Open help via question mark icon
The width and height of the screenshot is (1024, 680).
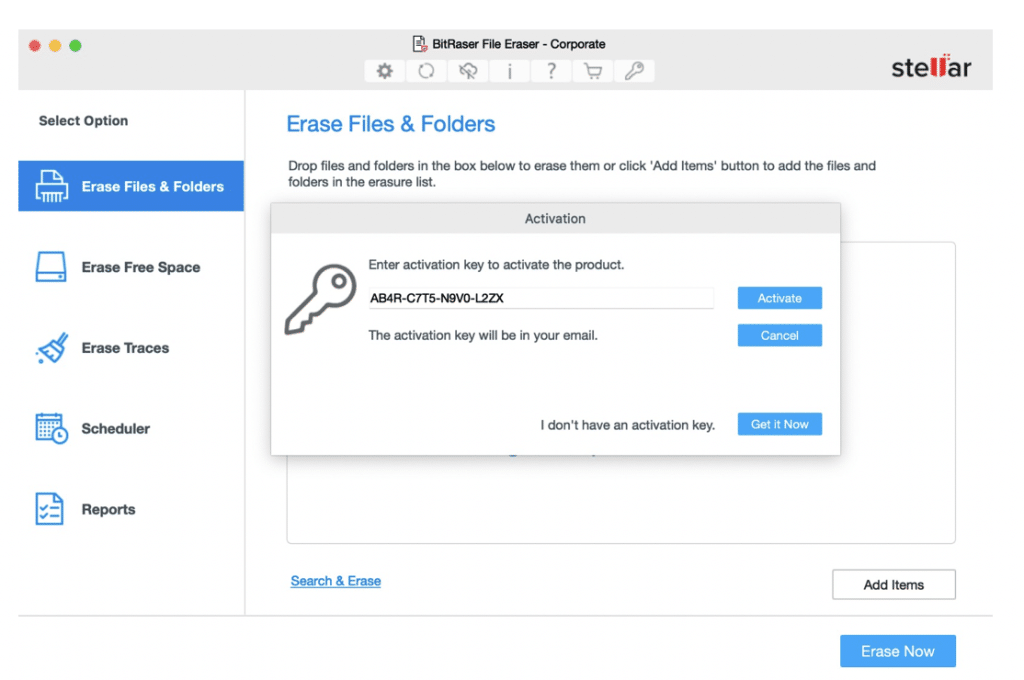point(551,71)
